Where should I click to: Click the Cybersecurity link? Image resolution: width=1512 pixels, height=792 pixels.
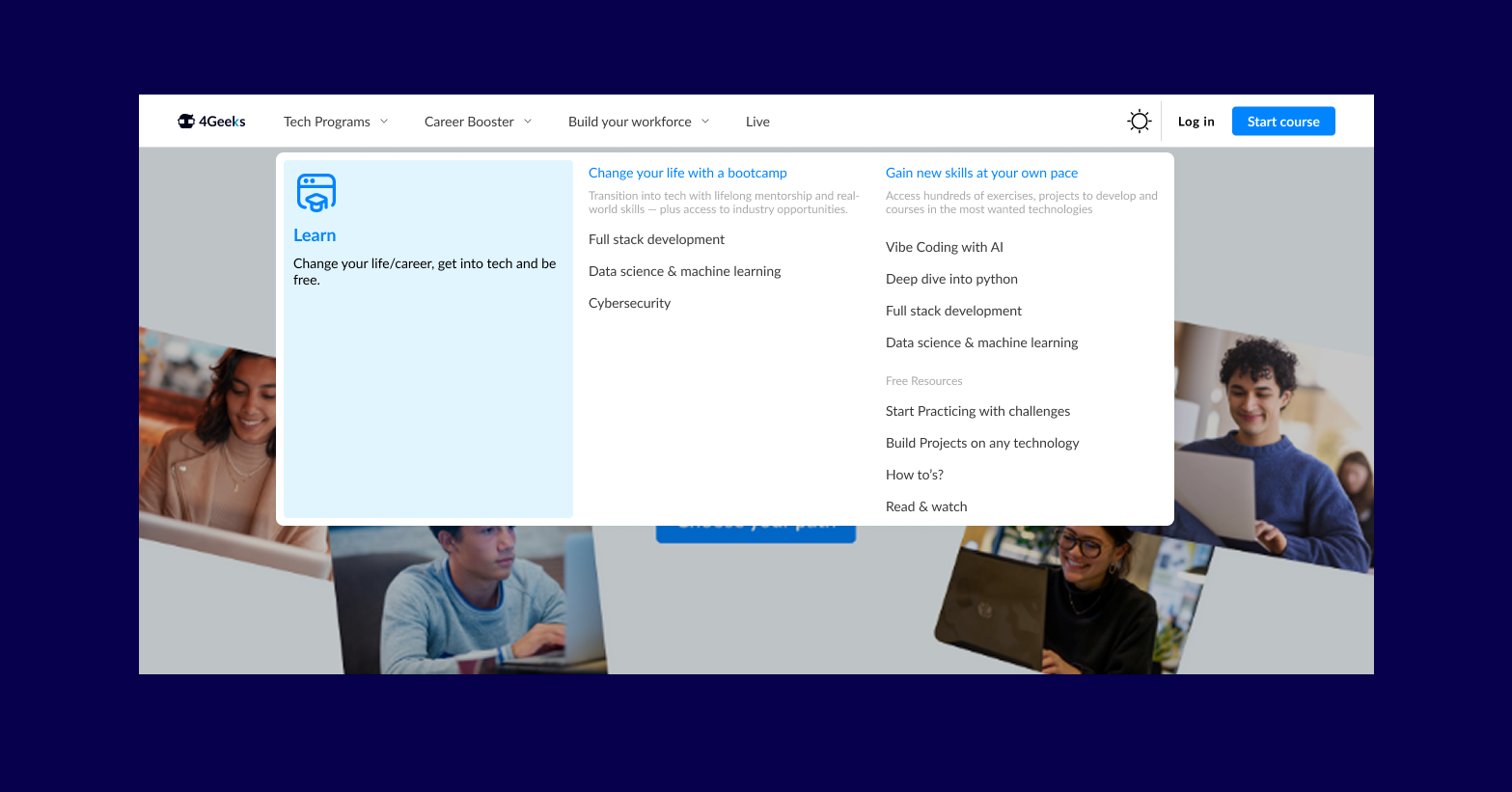pyautogui.click(x=629, y=302)
